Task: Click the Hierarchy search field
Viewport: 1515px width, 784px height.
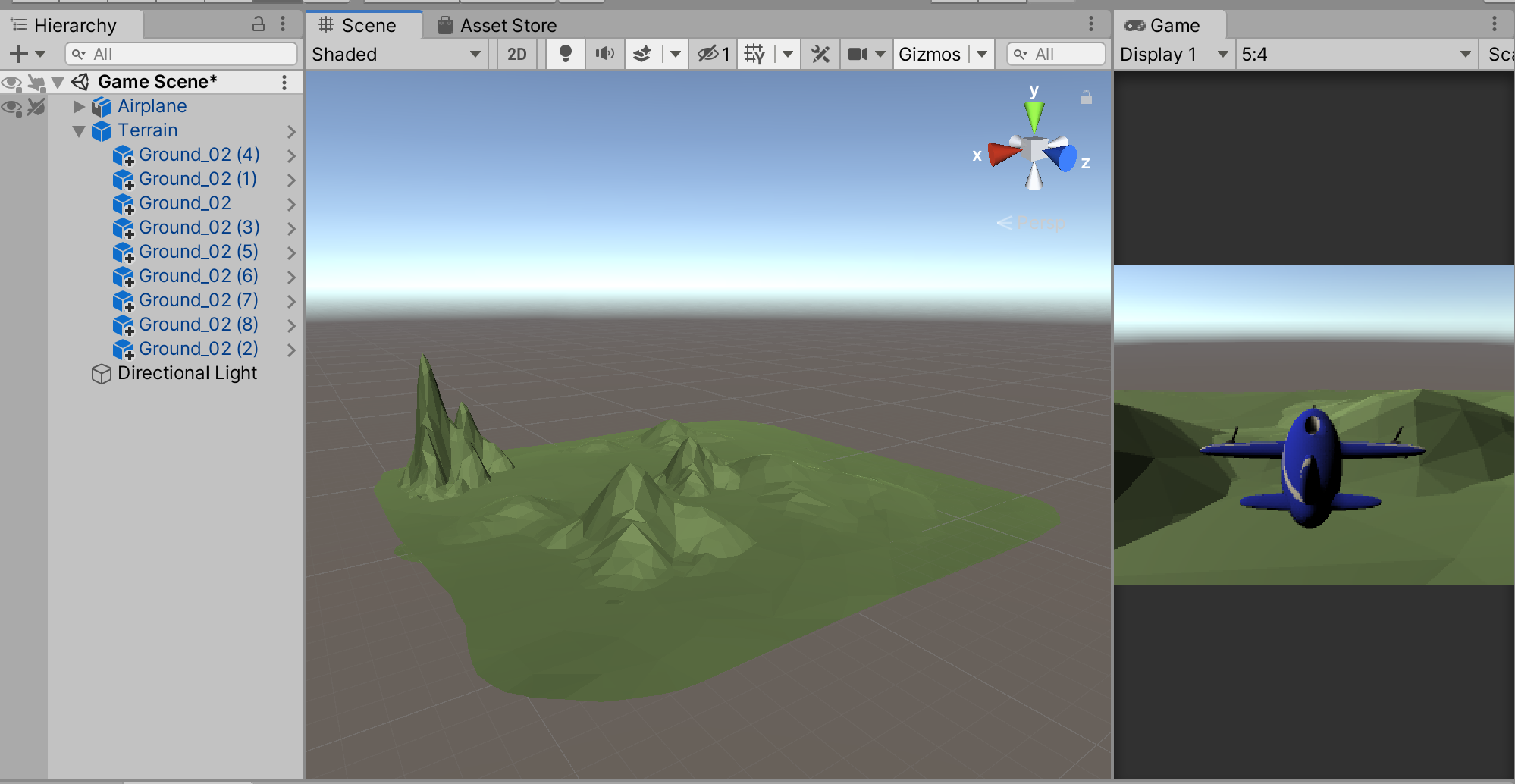Action: [181, 54]
